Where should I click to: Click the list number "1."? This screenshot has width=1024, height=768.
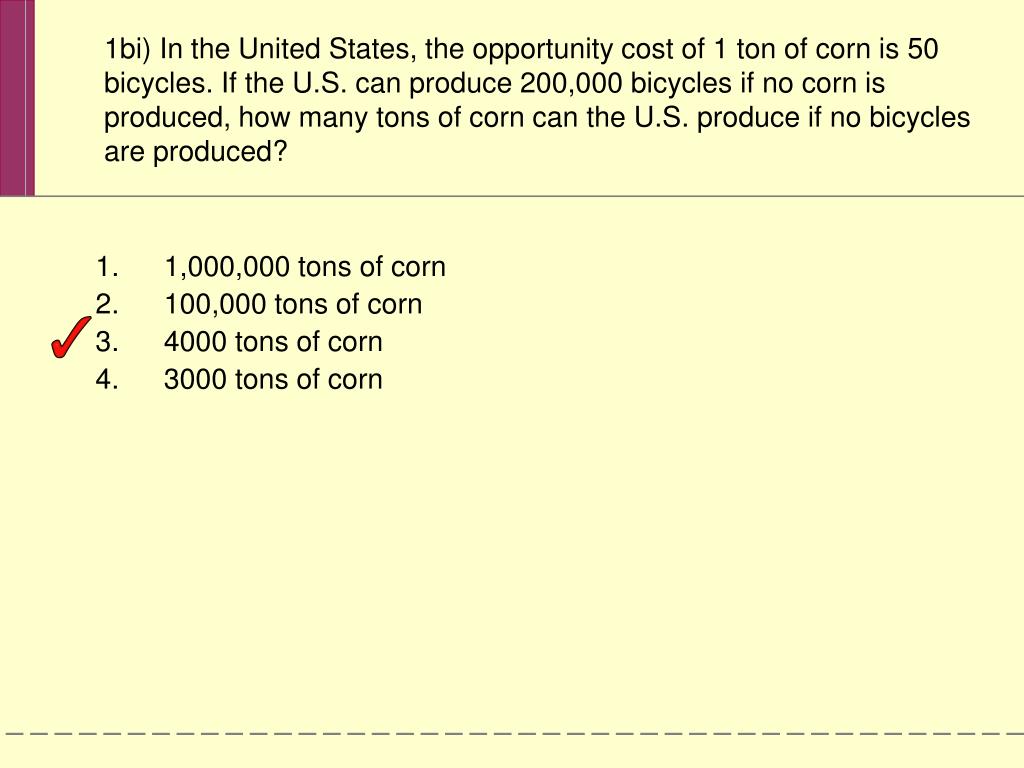[107, 267]
